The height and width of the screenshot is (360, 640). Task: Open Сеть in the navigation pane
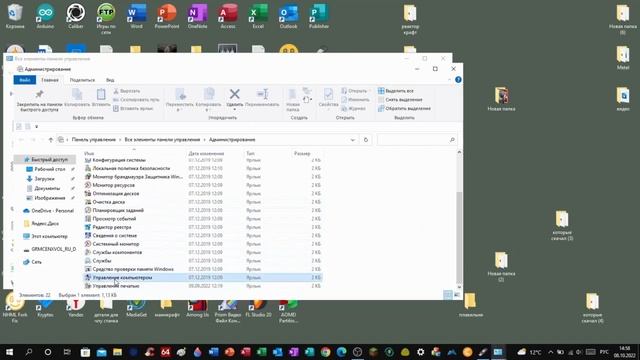tap(32, 262)
